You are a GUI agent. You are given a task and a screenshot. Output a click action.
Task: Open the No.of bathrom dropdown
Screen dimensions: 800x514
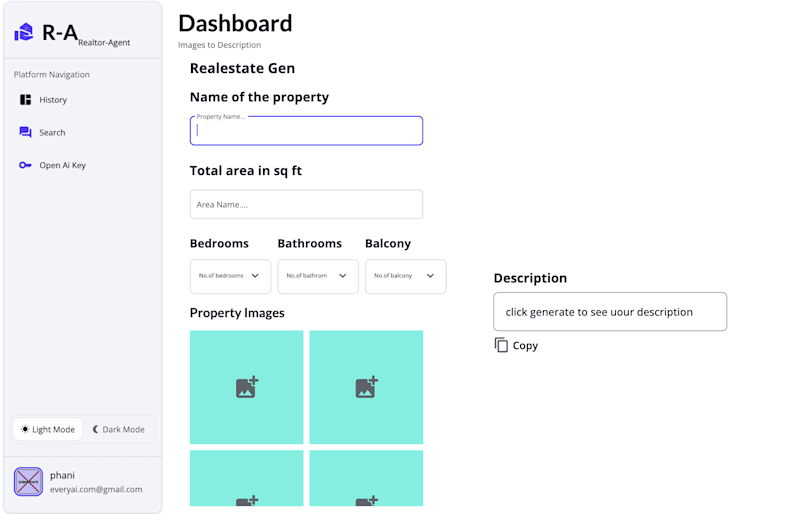[x=318, y=276]
